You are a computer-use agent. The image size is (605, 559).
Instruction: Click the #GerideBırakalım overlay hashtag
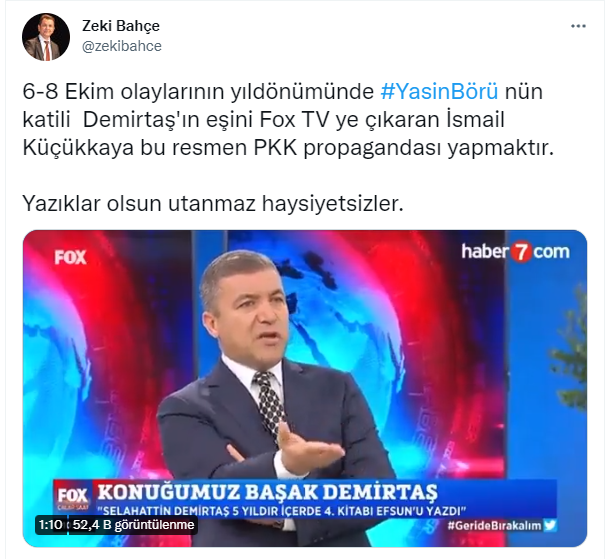point(494,525)
